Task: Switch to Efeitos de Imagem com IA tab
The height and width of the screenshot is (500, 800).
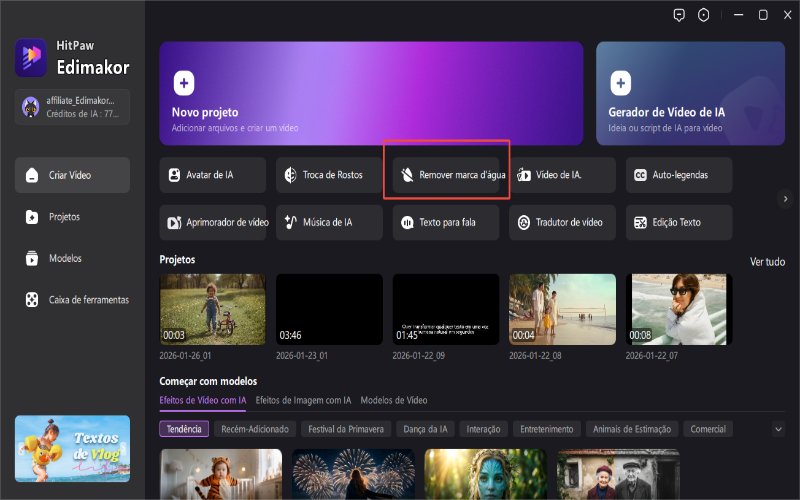Action: pos(301,400)
